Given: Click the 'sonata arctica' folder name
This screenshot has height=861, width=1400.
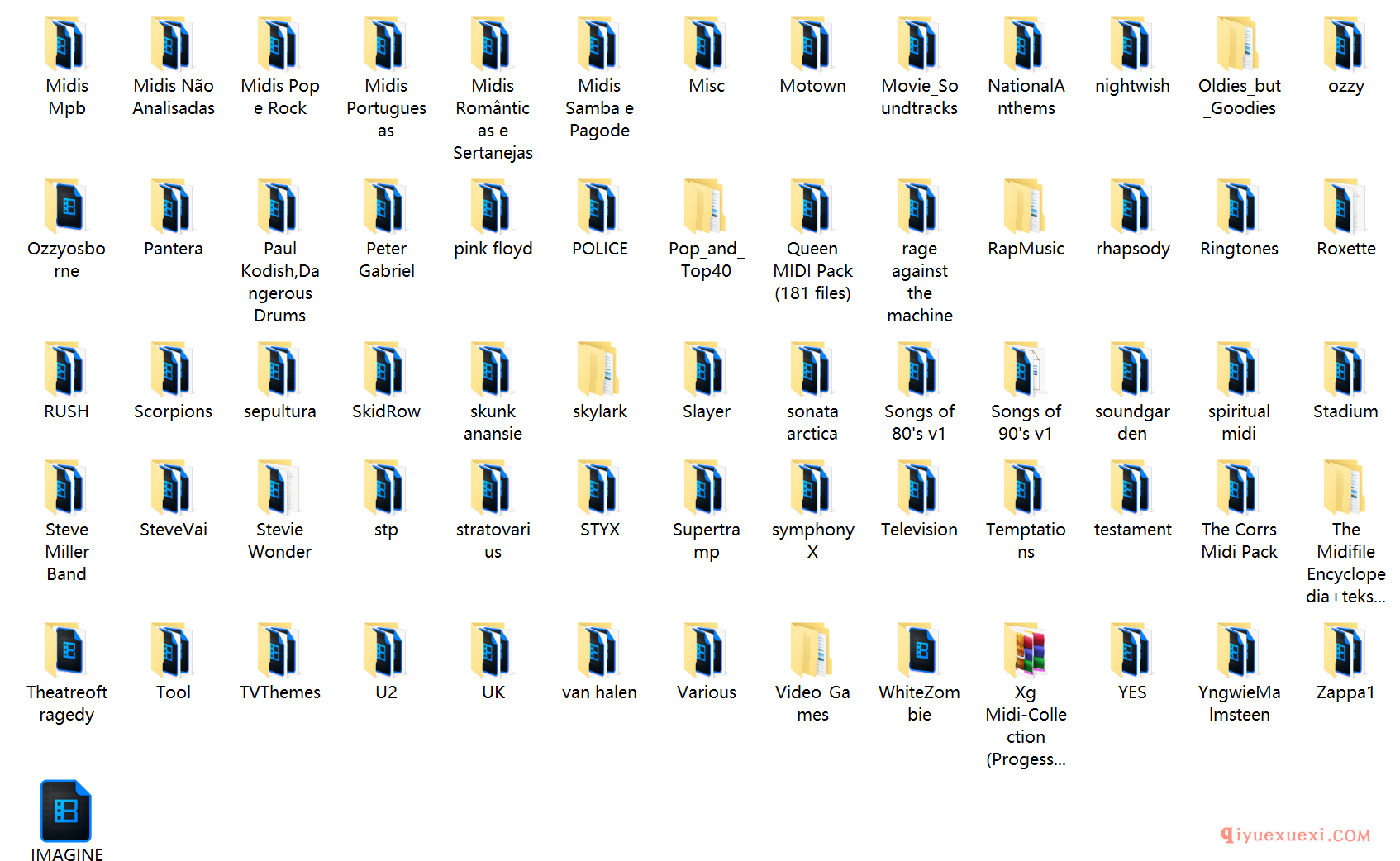Looking at the screenshot, I should (812, 422).
